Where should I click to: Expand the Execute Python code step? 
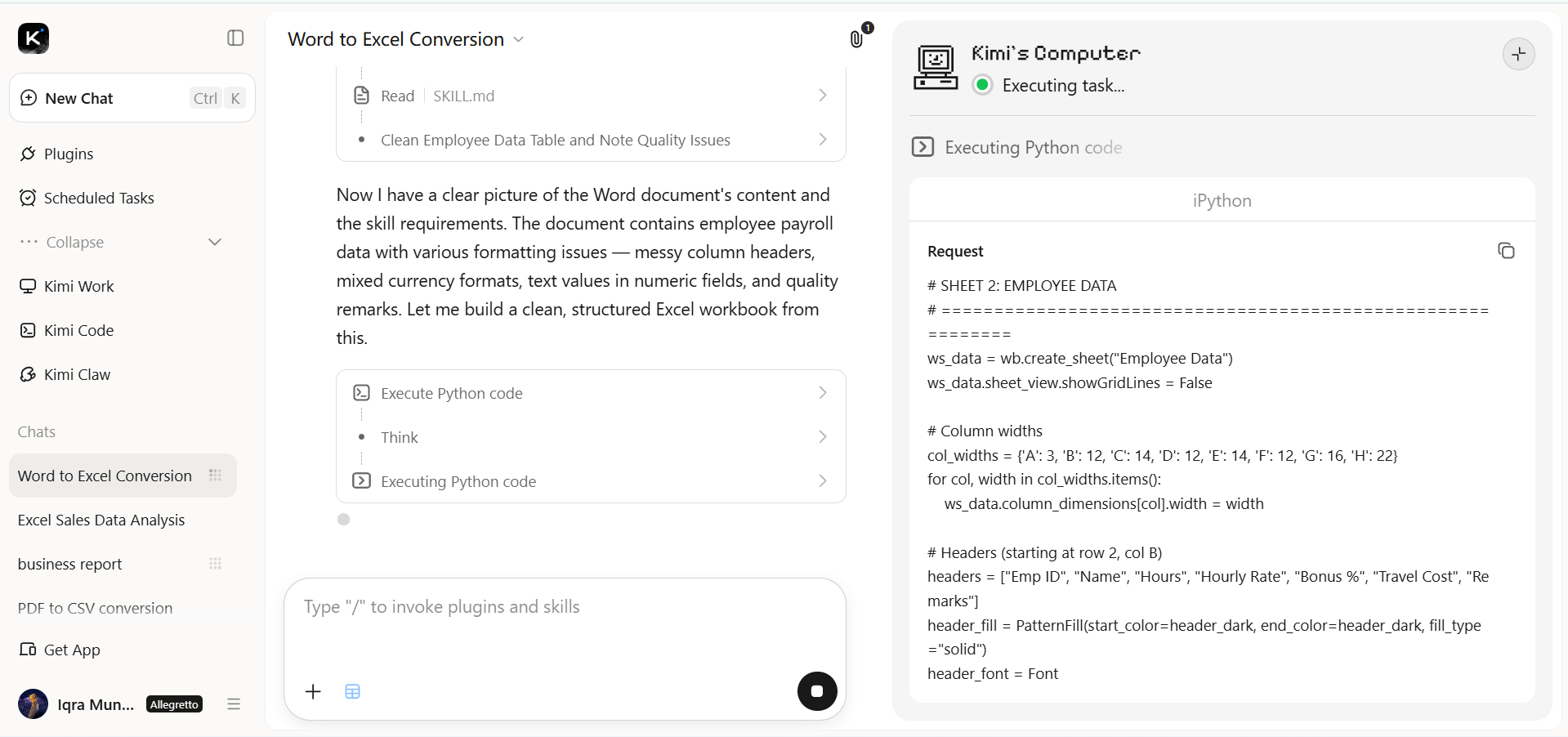591,393
